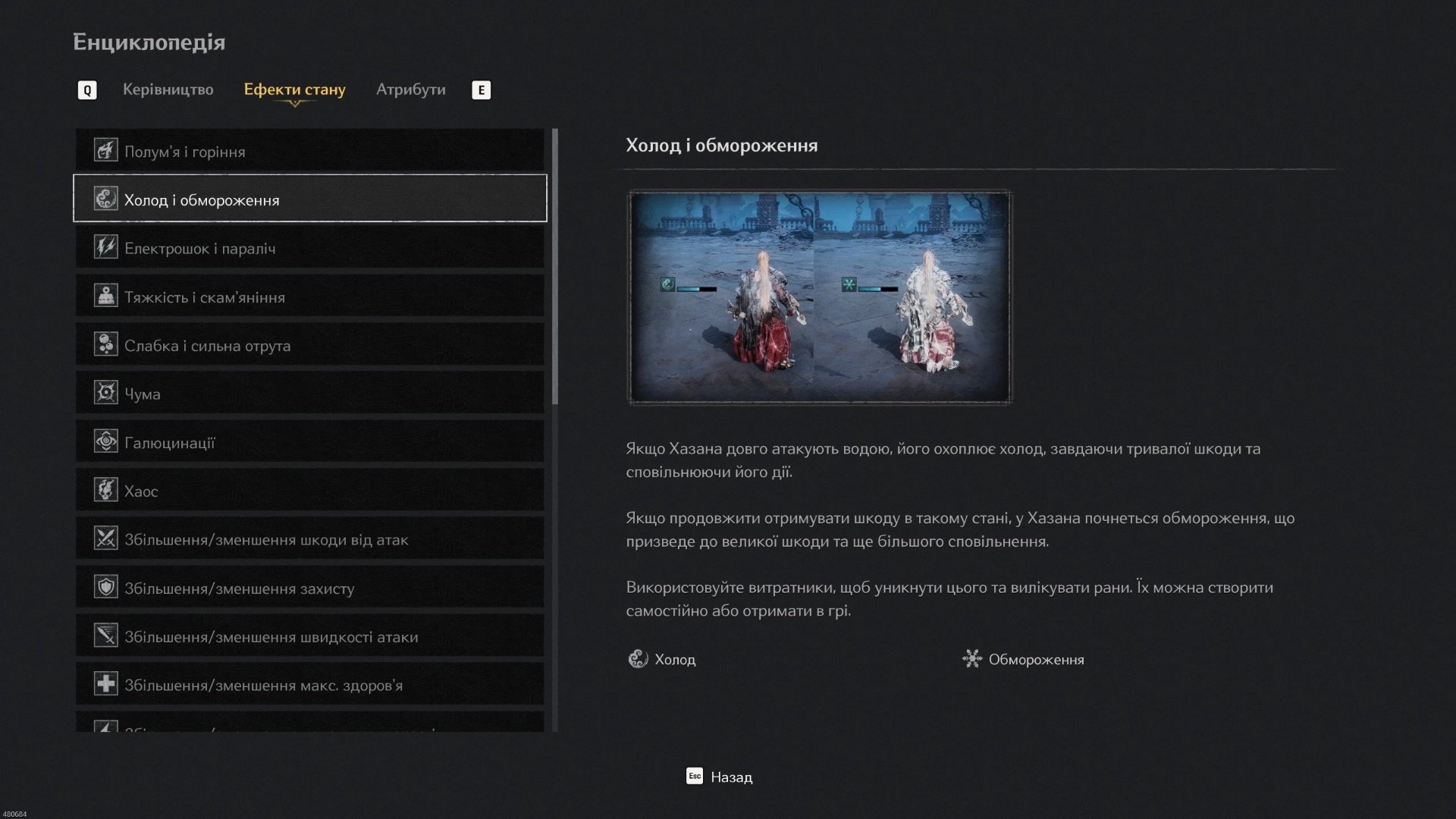The image size is (1456, 819).
Task: Click the E next-tab key button
Action: pyautogui.click(x=481, y=90)
